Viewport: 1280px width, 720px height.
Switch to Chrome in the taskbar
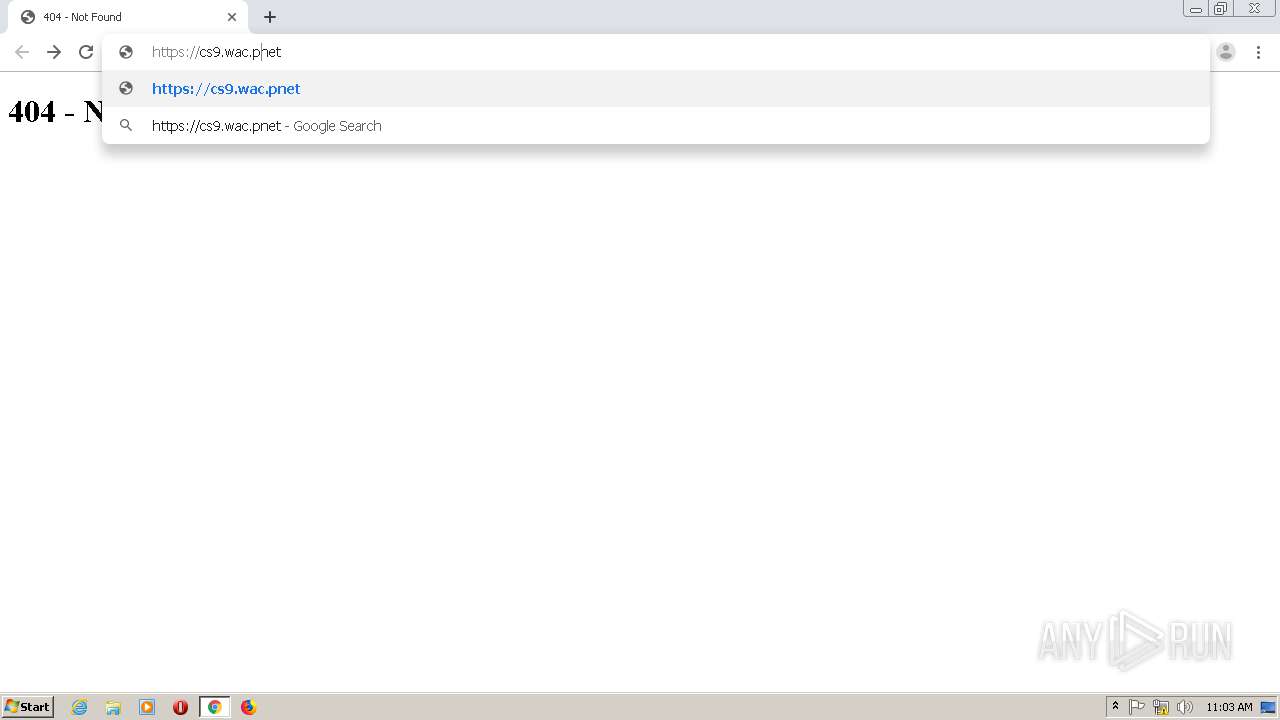coord(214,707)
